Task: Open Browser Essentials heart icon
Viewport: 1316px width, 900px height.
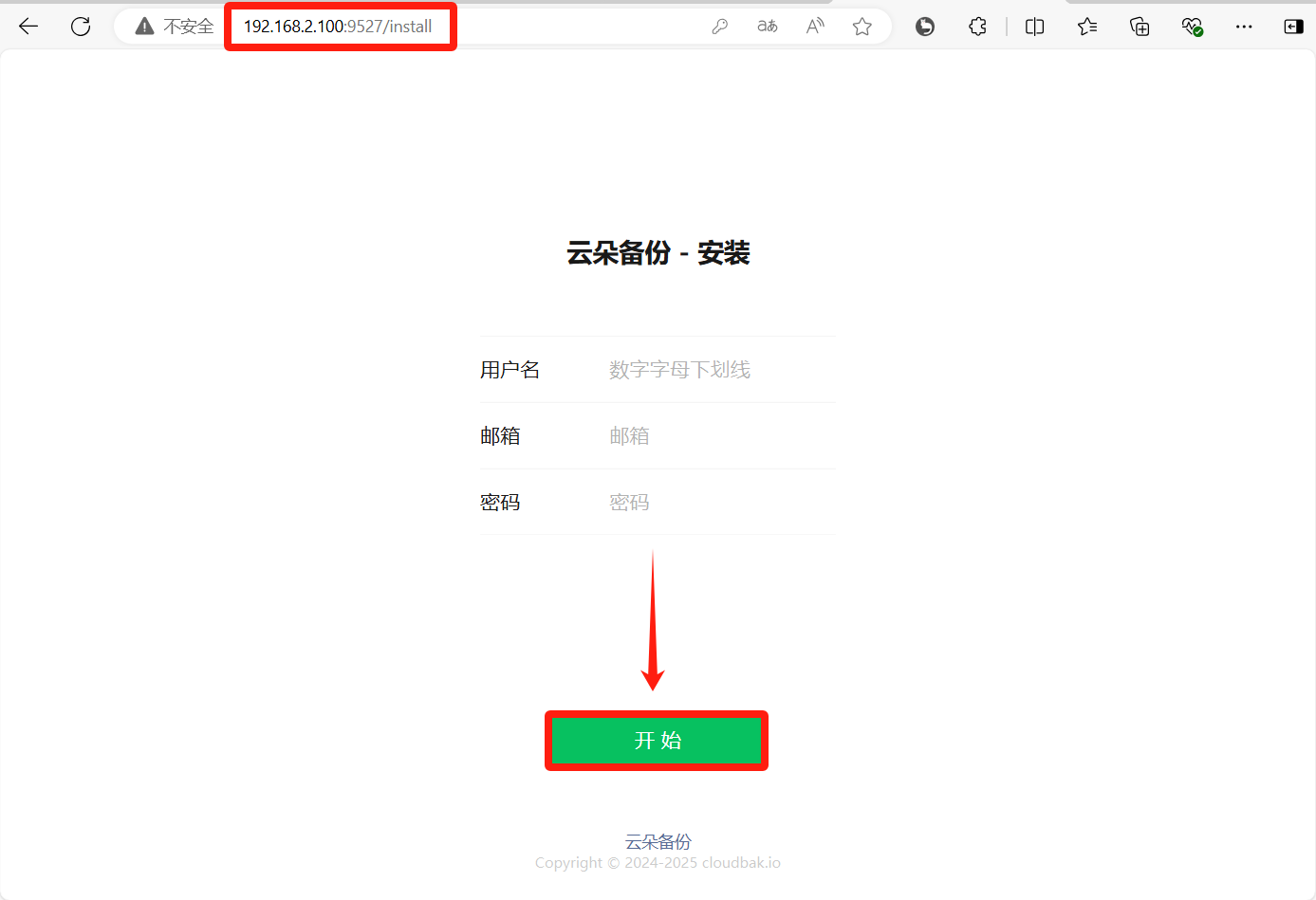Action: 1192,27
